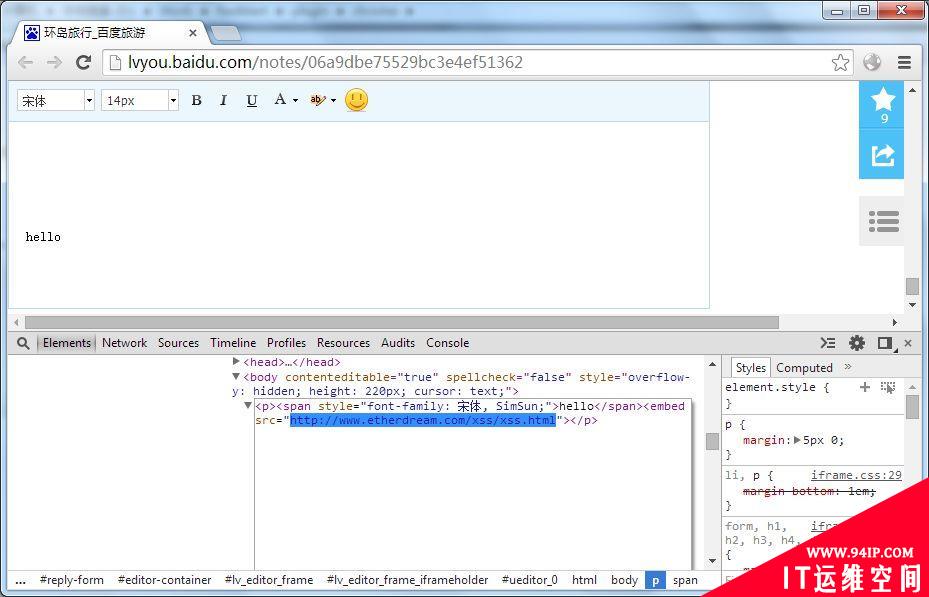
Task: Toggle underline formatting
Action: click(252, 101)
